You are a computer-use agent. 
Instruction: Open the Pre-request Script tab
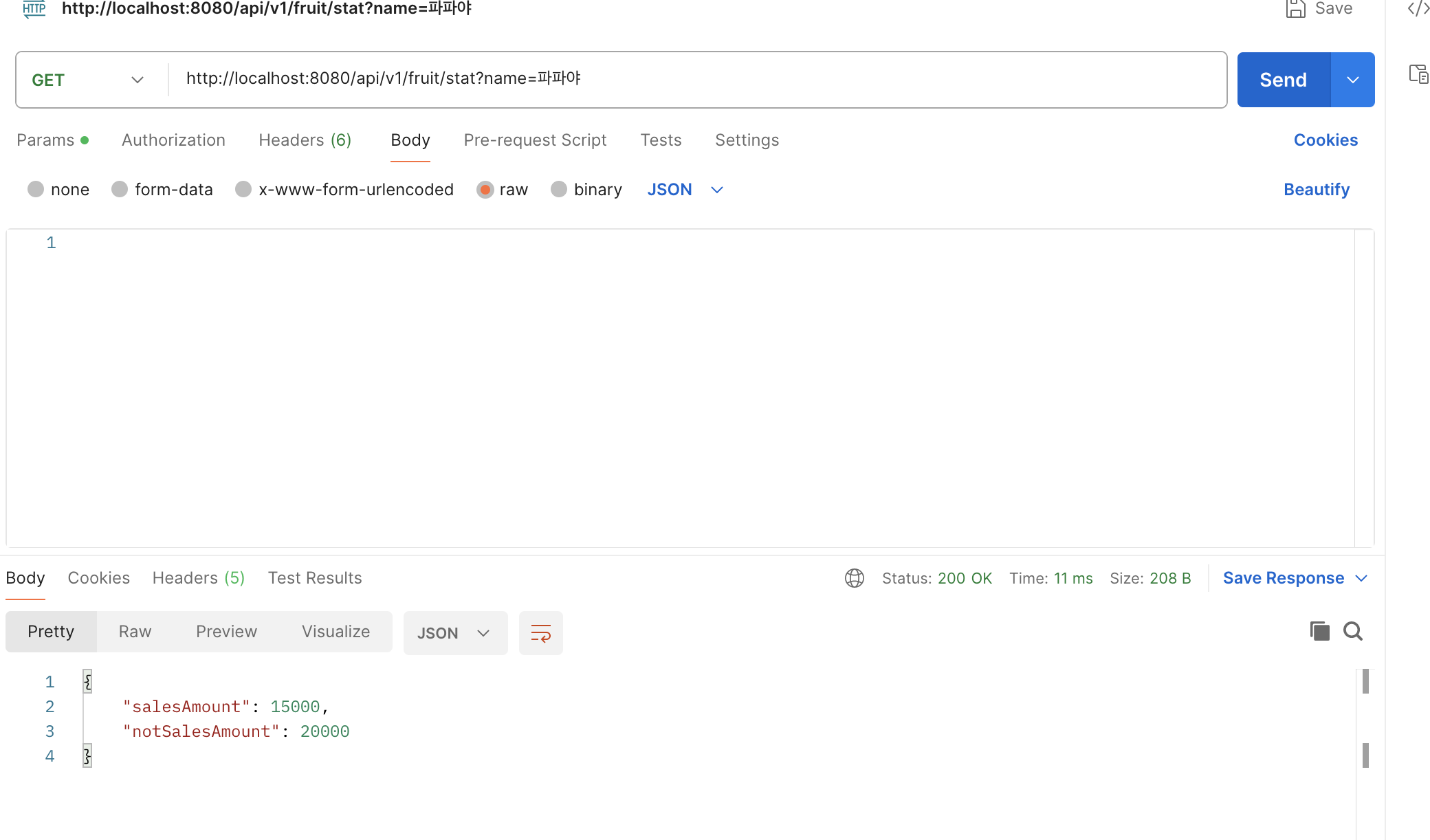(535, 140)
